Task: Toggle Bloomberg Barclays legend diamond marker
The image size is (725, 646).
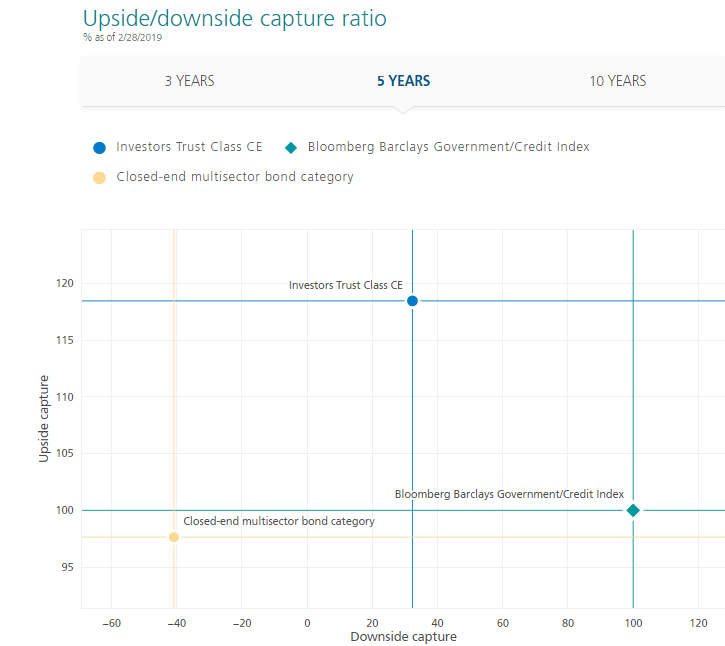Action: pyautogui.click(x=291, y=148)
